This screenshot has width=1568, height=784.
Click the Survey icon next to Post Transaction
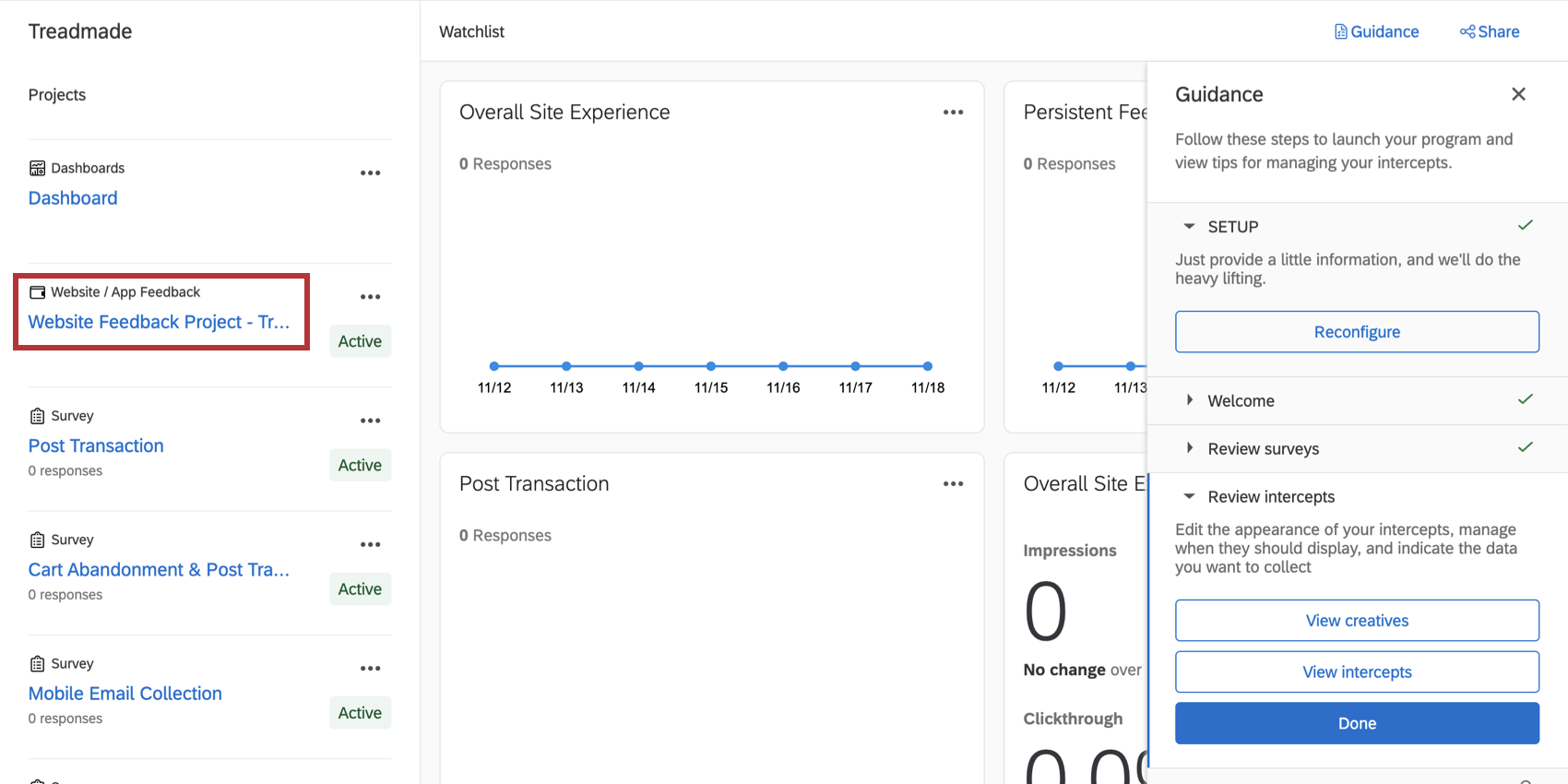click(37, 415)
